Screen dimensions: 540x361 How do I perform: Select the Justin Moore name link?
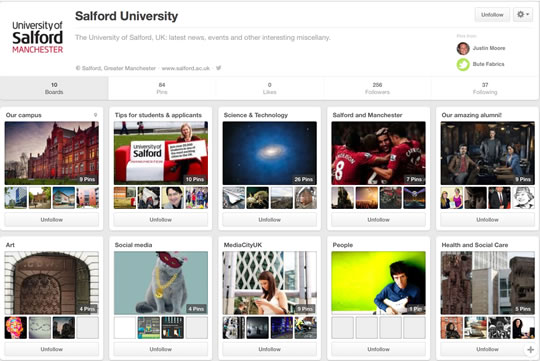tap(489, 48)
